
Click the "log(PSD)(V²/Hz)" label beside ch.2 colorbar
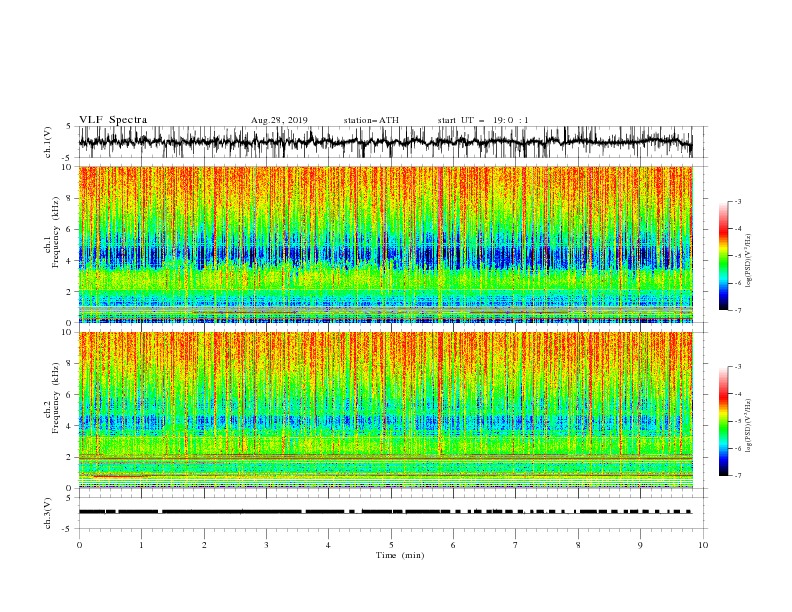pyautogui.click(x=749, y=426)
